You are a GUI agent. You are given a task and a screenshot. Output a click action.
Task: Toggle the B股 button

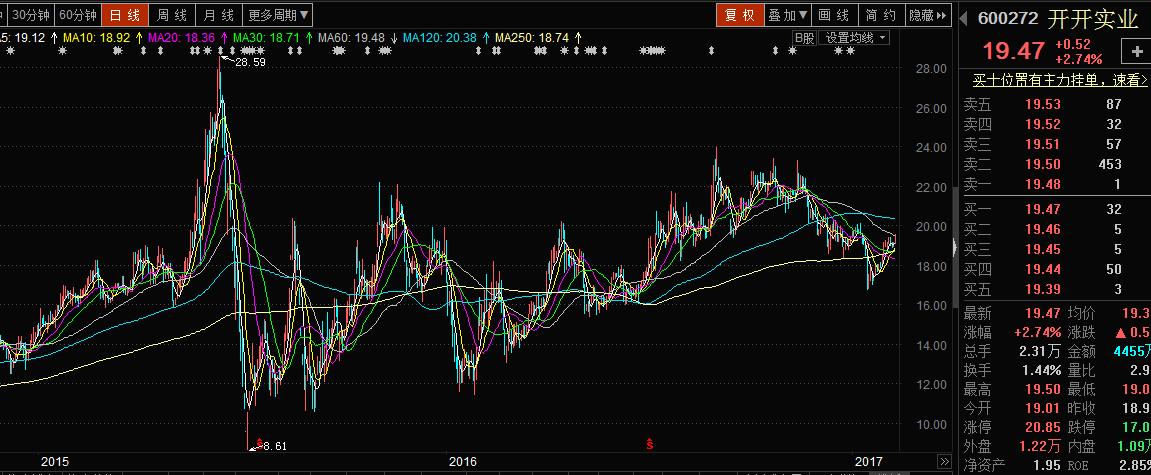tap(804, 38)
